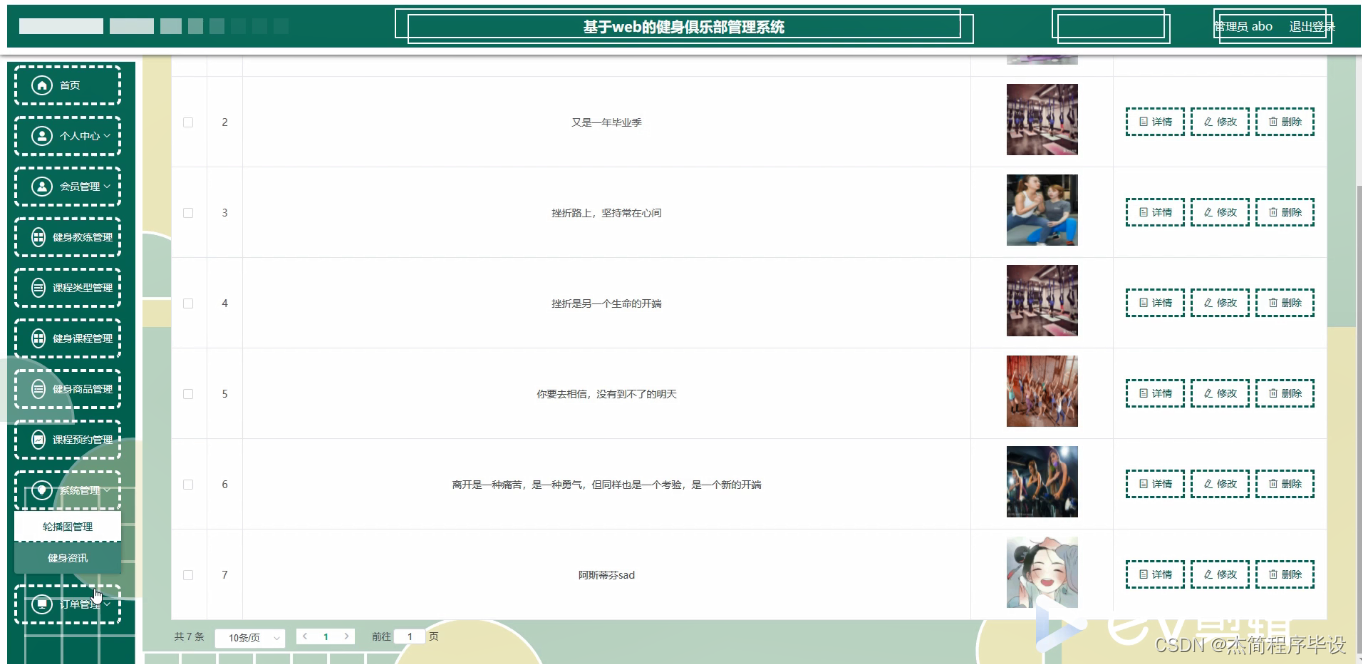Image resolution: width=1362 pixels, height=664 pixels.
Task: Click the 课程类型管理 course type icon
Action: [x=40, y=287]
